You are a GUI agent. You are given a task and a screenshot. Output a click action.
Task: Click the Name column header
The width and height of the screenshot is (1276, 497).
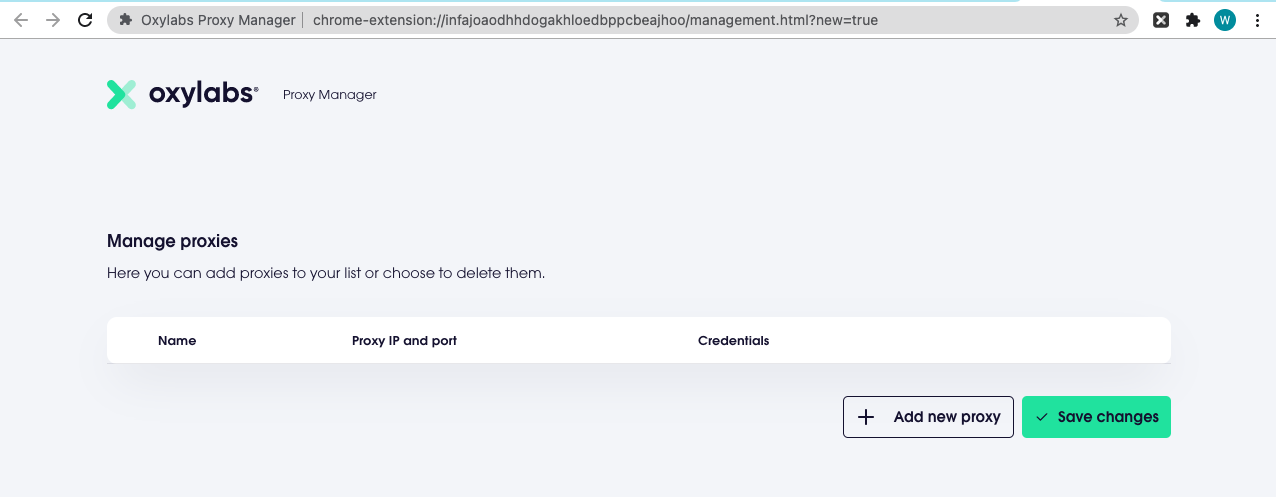click(x=177, y=341)
